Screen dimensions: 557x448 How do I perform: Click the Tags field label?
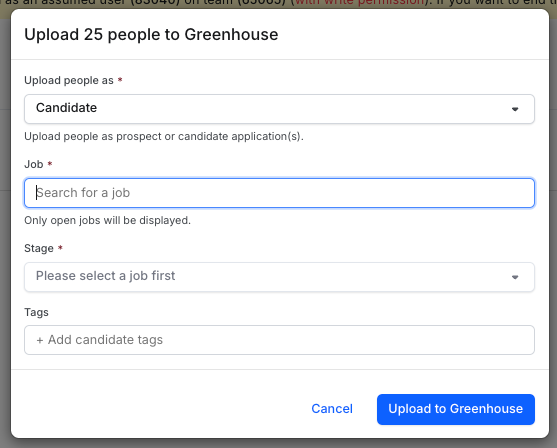tap(36, 312)
